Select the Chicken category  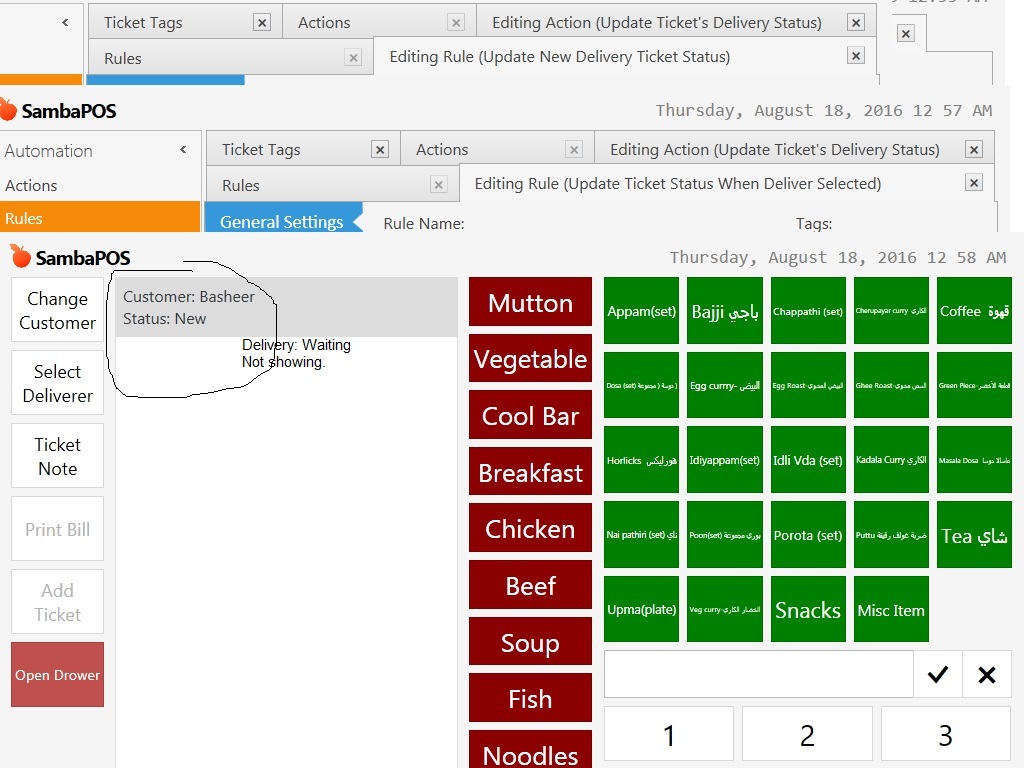[530, 528]
